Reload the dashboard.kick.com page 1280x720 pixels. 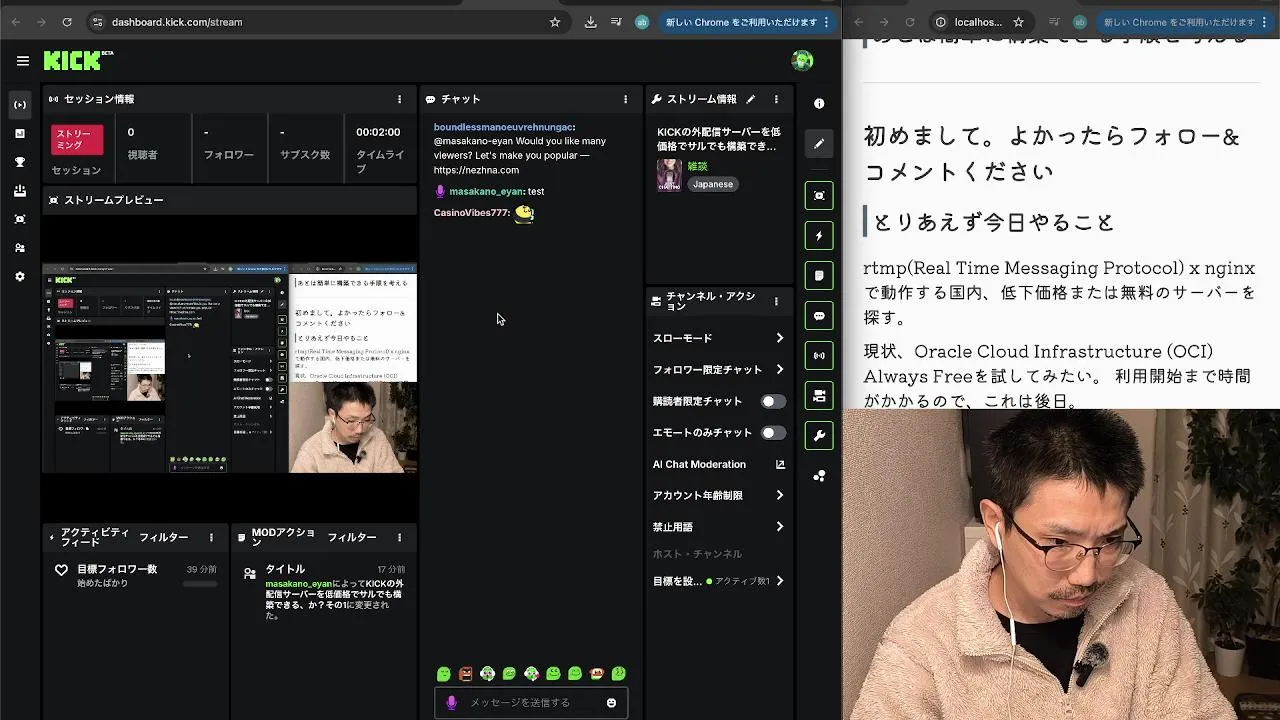67,22
